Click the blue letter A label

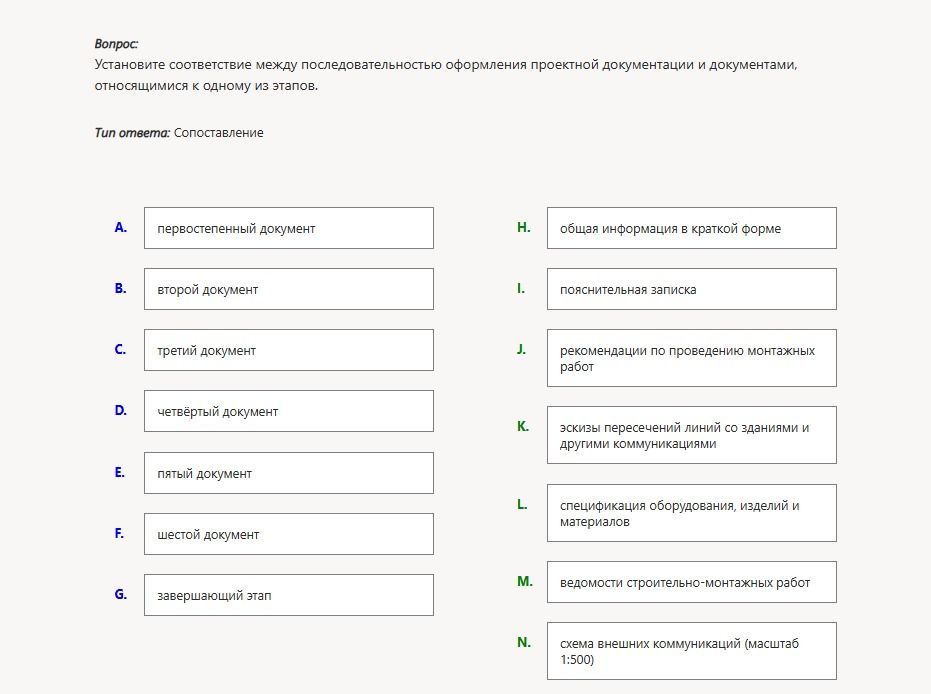pos(121,227)
